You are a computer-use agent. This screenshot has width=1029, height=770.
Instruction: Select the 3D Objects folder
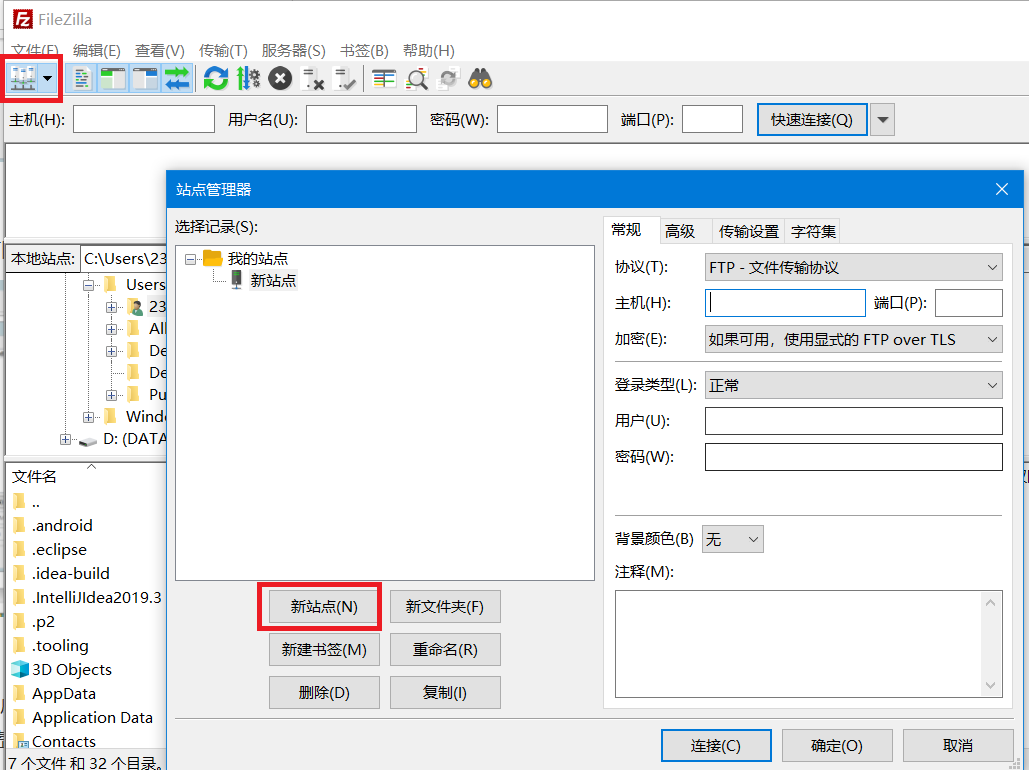coord(72,670)
